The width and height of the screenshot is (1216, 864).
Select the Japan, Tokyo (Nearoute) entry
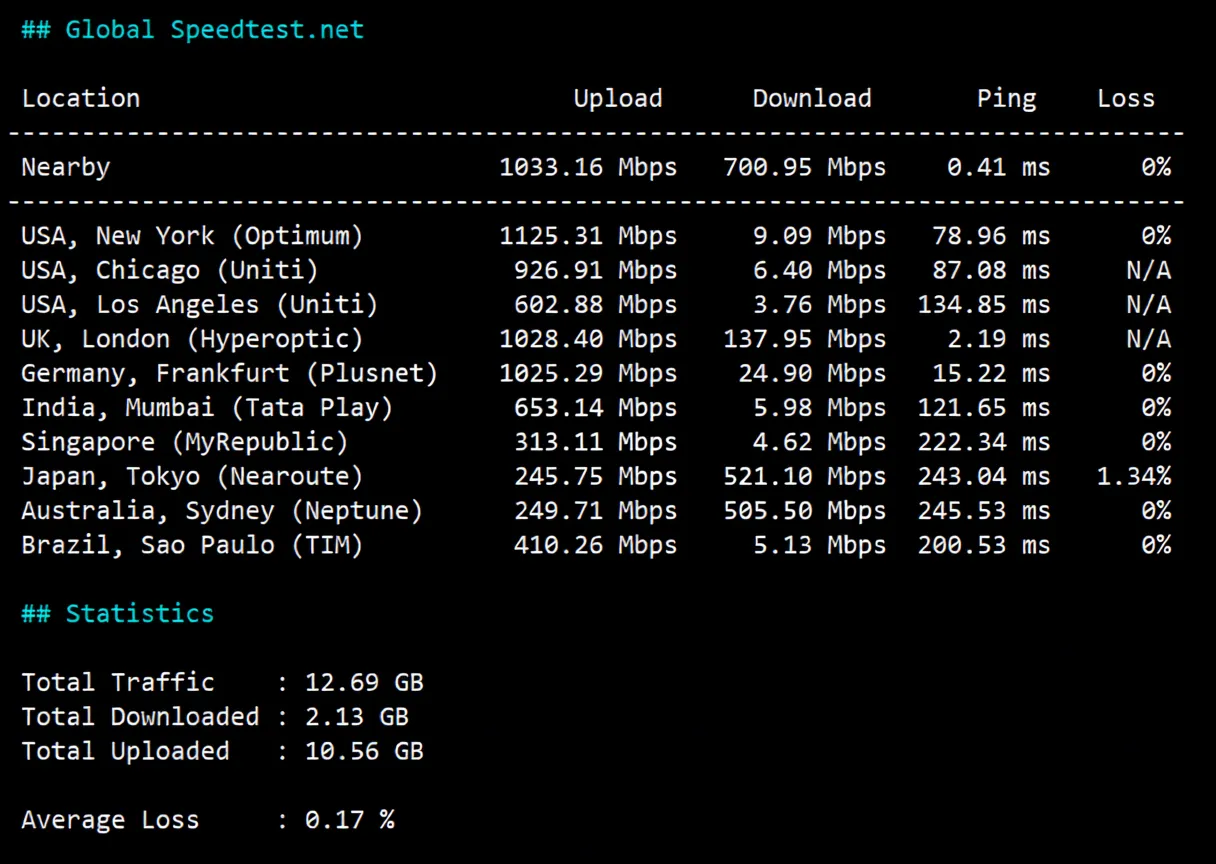click(x=192, y=476)
